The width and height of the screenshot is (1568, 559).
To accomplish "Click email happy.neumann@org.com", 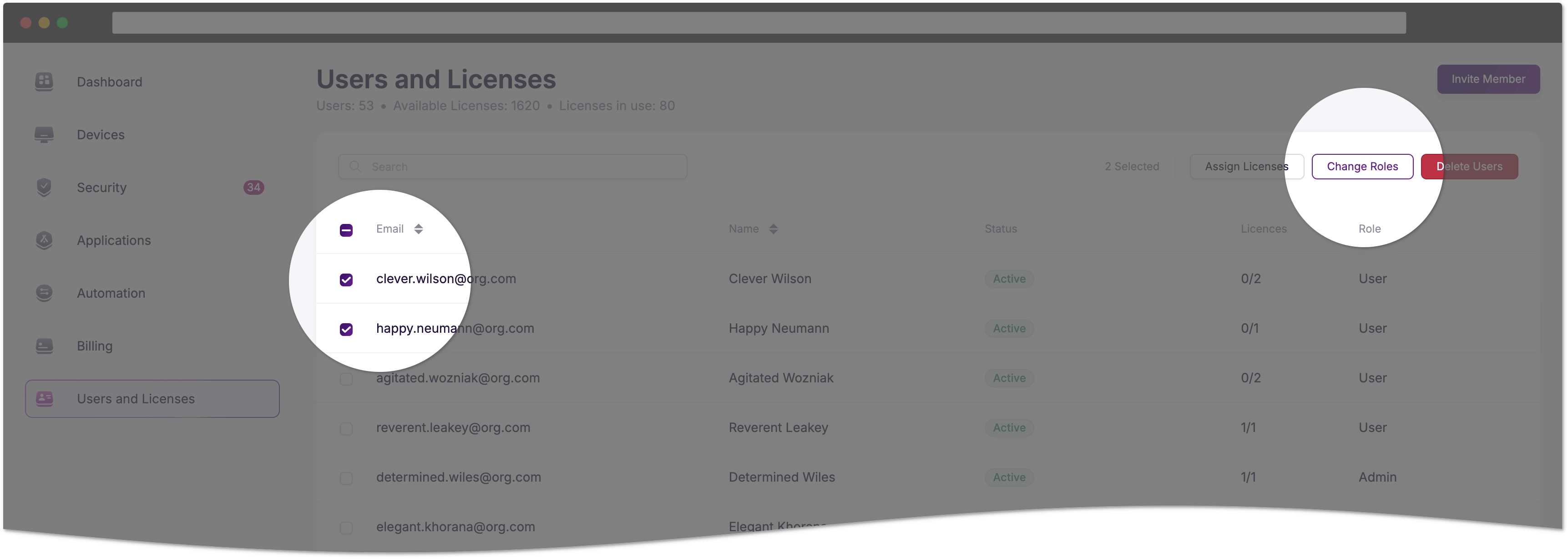I will tap(455, 329).
